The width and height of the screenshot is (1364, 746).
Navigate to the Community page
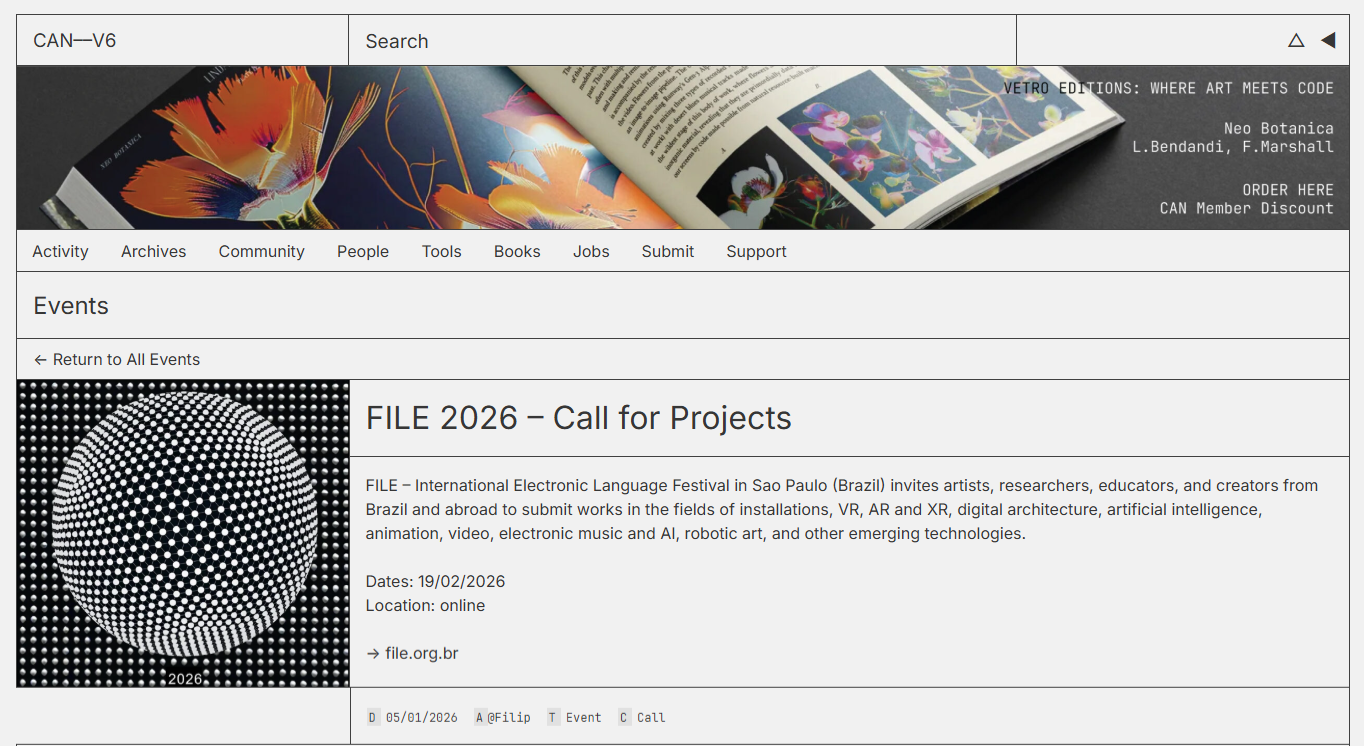click(x=261, y=252)
